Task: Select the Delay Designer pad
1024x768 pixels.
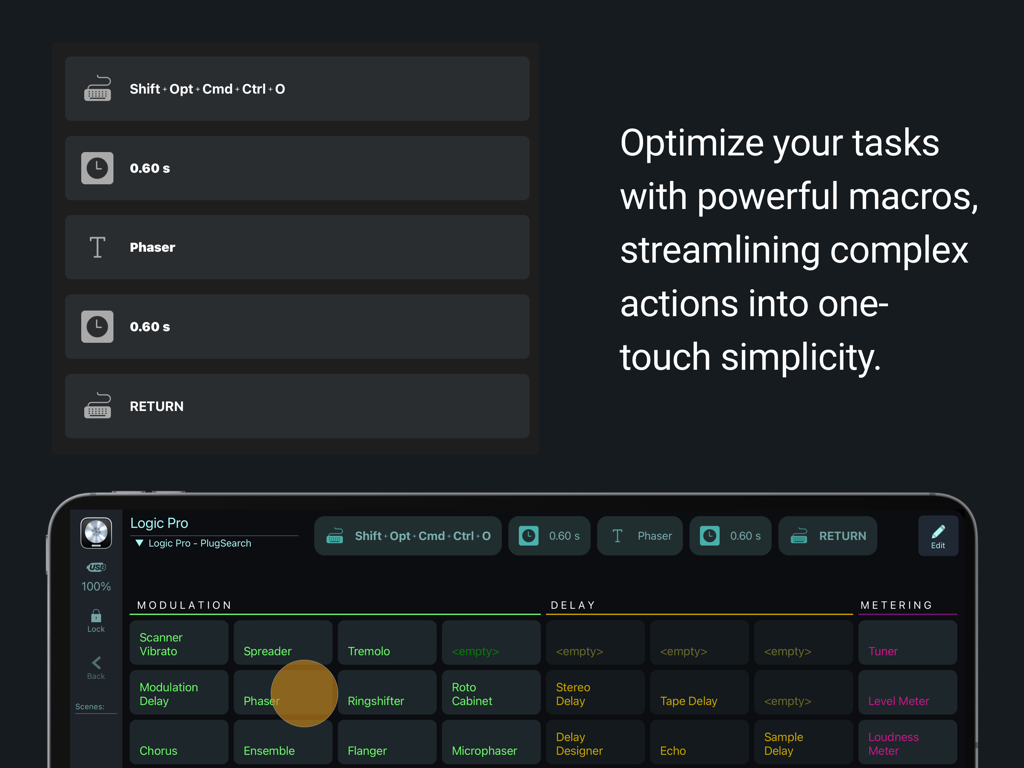Action: 595,742
